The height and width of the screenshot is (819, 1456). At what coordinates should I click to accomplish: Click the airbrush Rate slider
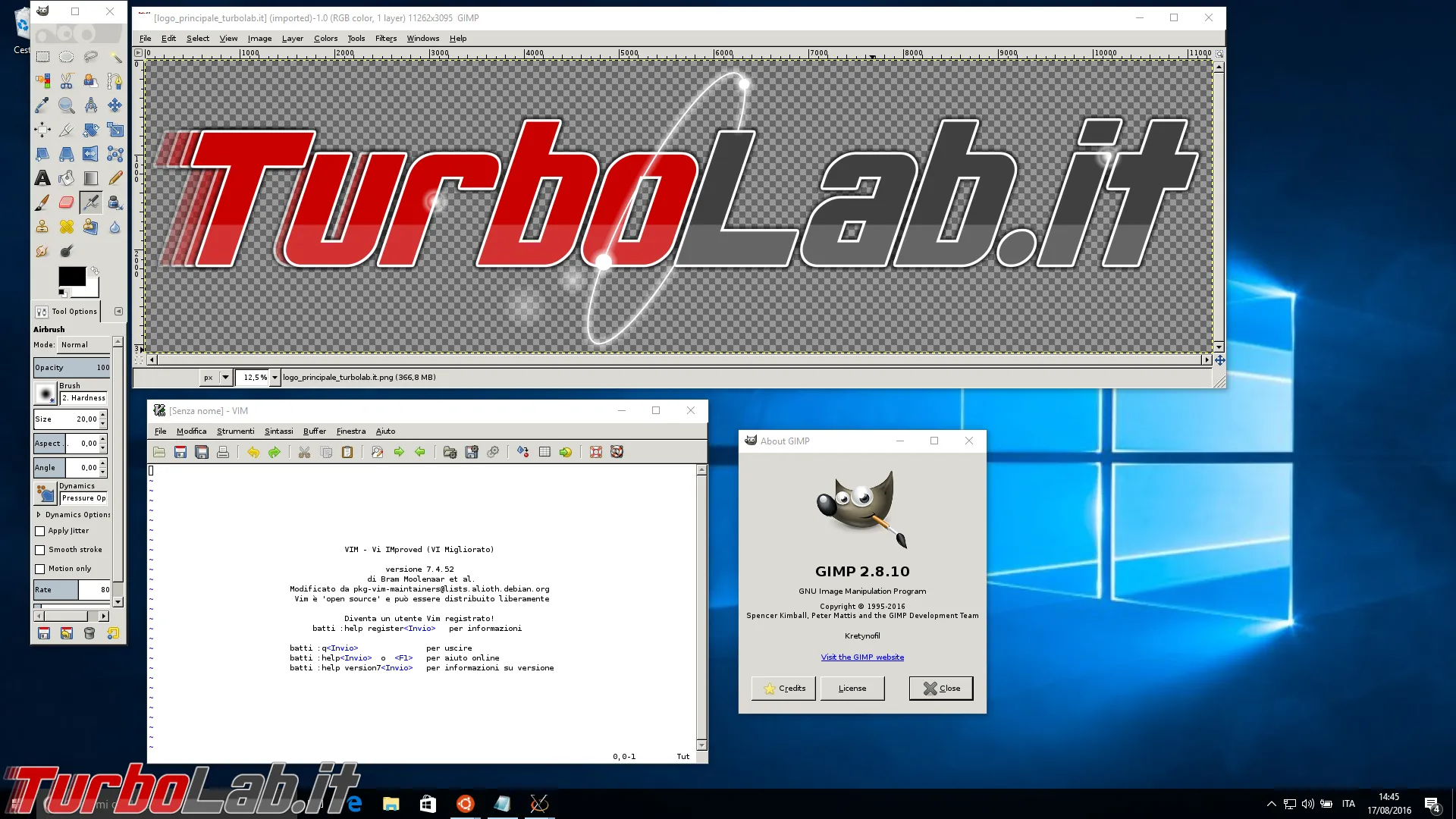pos(72,590)
